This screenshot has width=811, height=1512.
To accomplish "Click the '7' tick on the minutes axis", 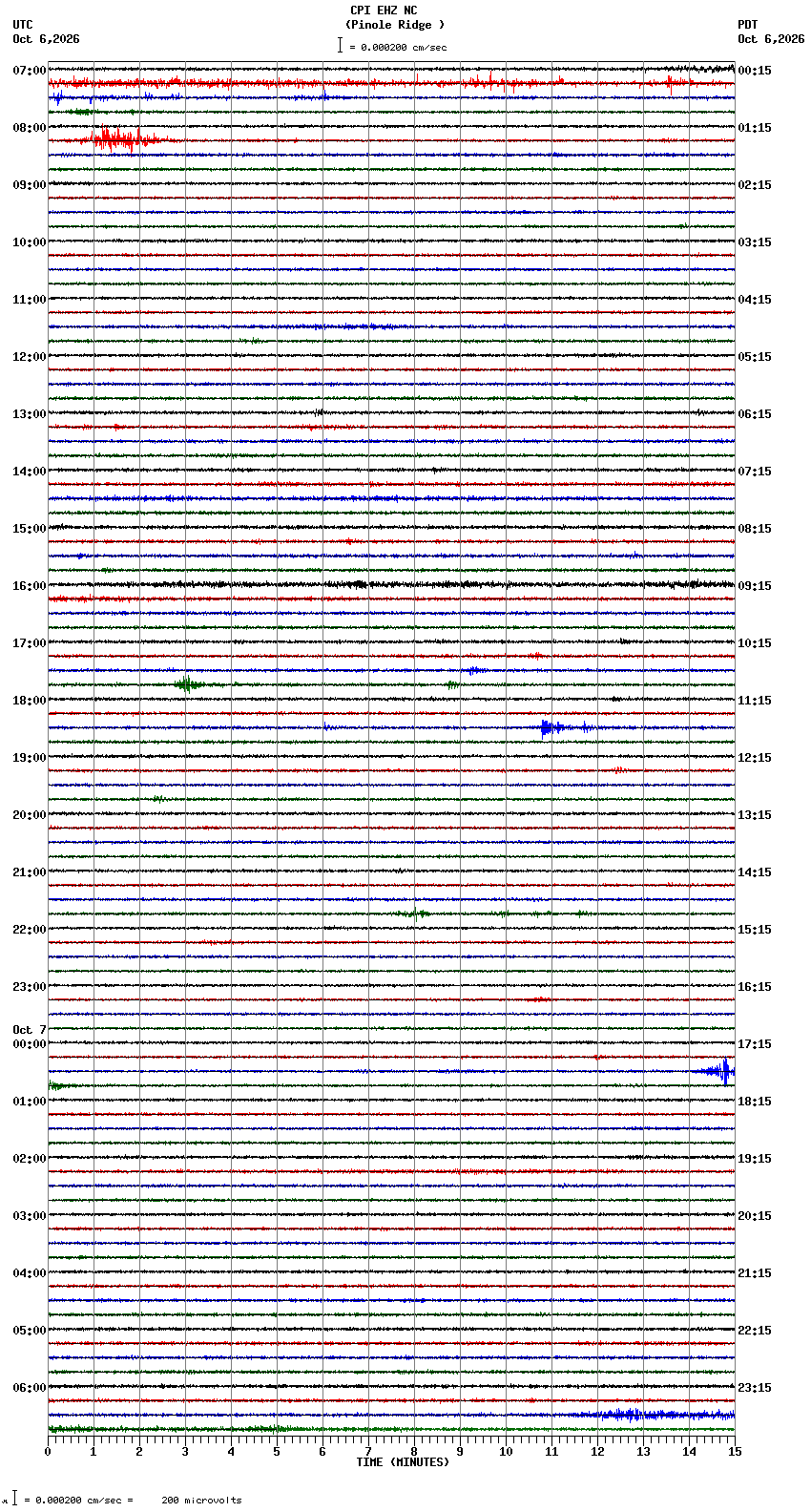I will pos(368,1452).
